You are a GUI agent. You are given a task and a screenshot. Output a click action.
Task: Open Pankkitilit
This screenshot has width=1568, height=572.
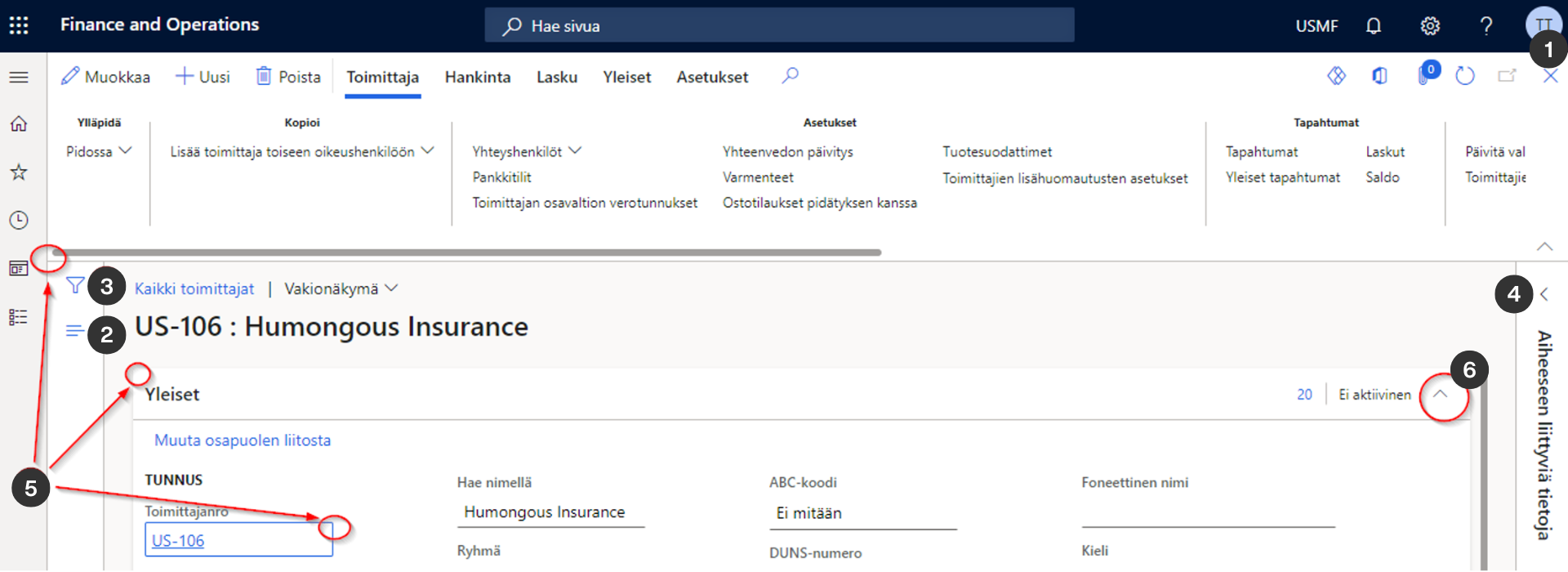tap(501, 177)
